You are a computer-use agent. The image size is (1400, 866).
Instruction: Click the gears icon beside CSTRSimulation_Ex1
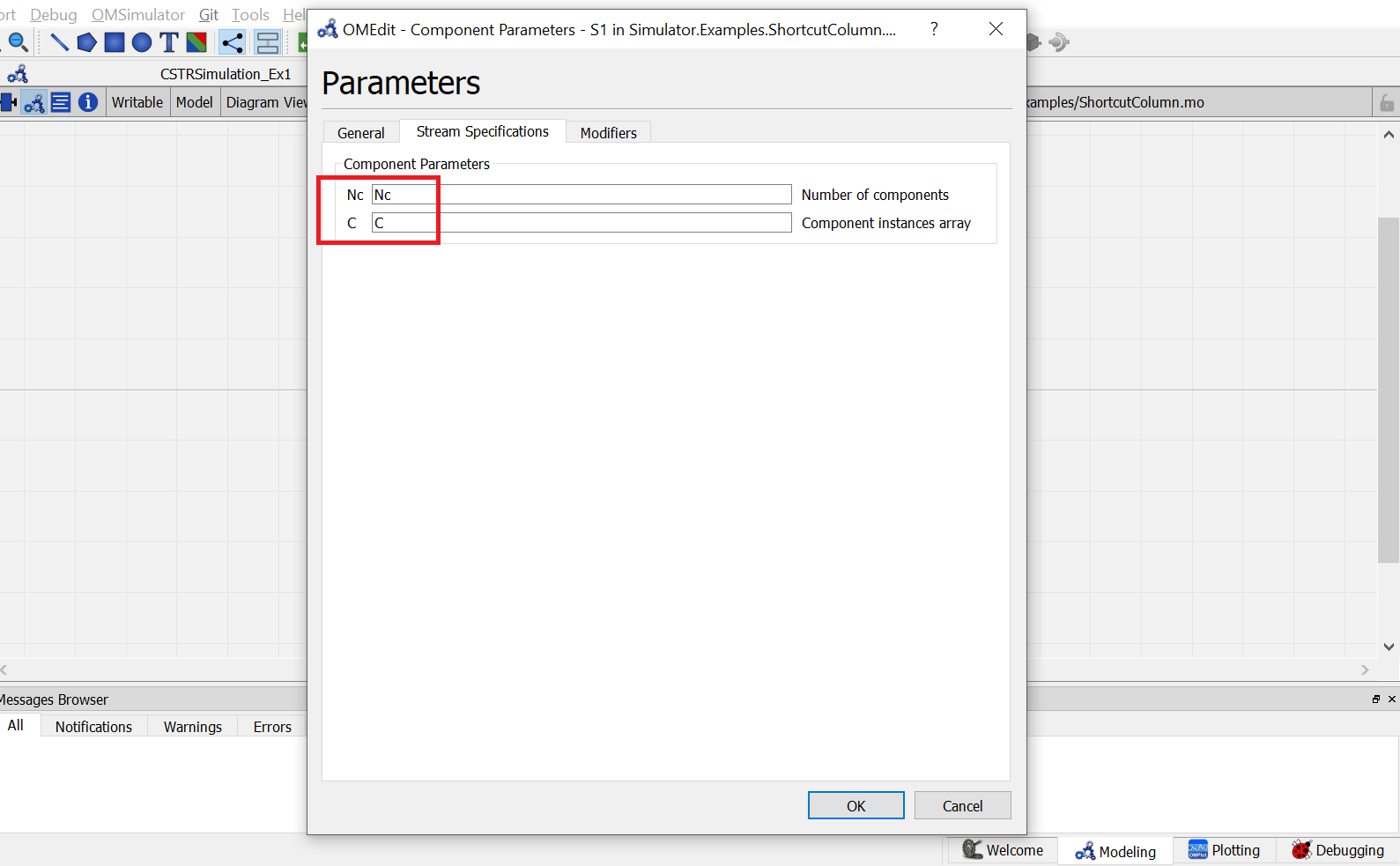coord(18,74)
